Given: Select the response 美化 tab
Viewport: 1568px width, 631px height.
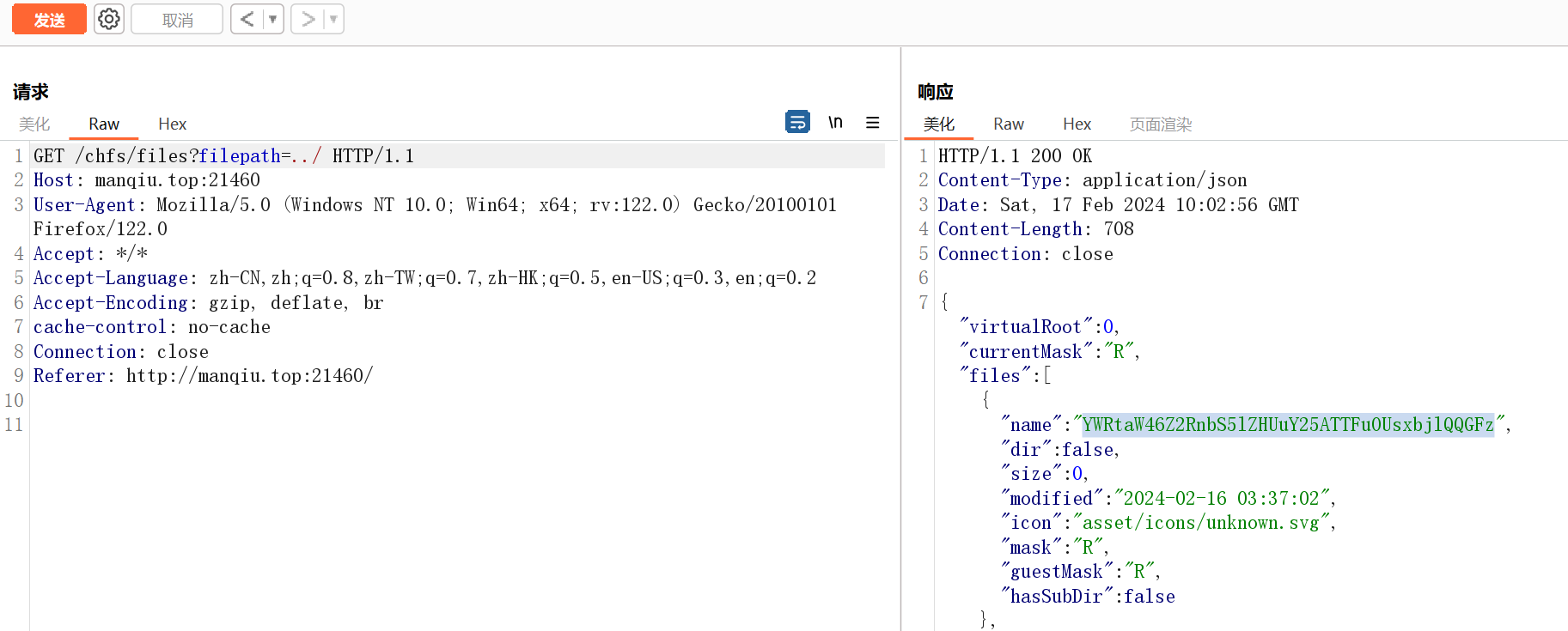Looking at the screenshot, I should coord(938,124).
